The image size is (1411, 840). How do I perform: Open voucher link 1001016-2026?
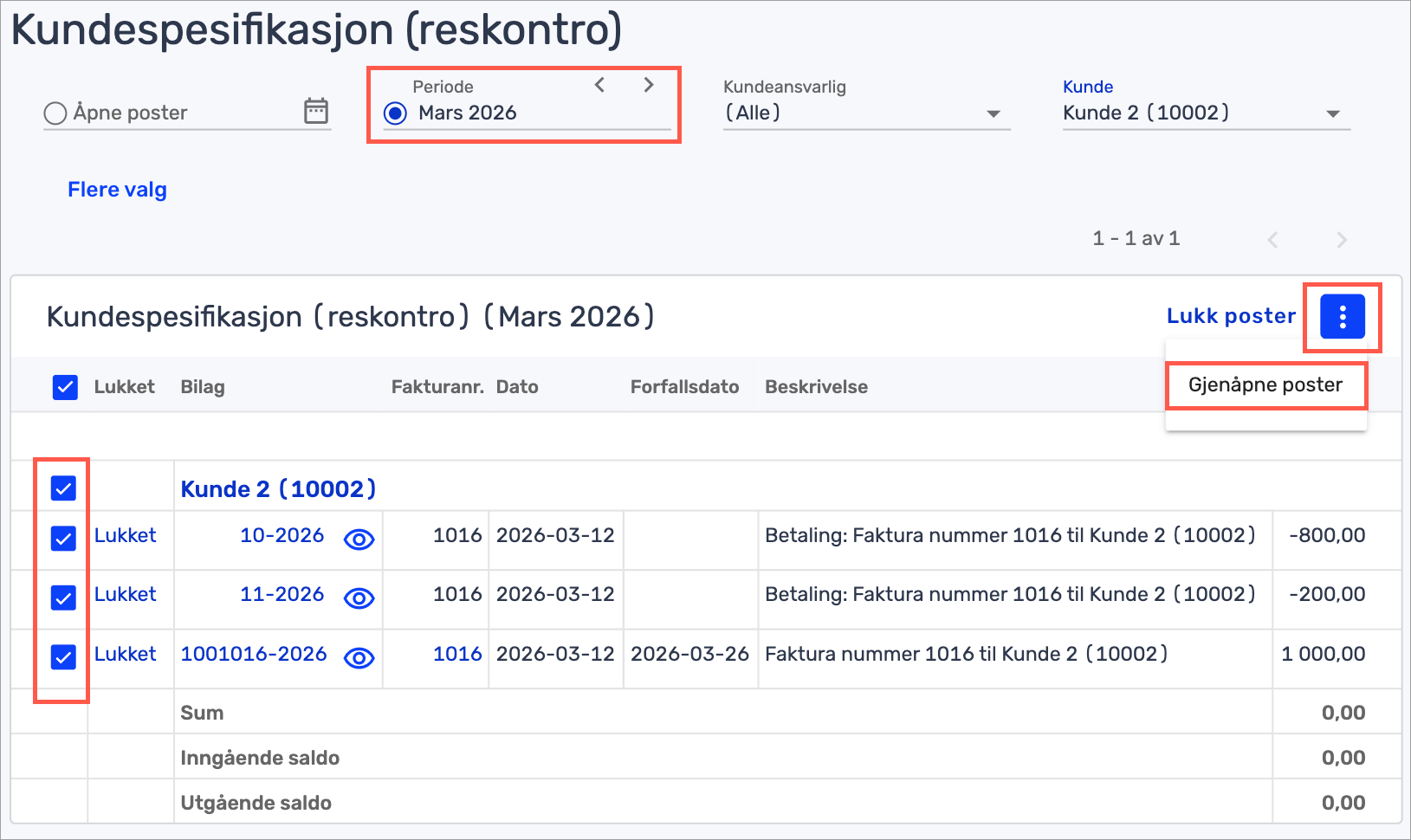tap(253, 654)
